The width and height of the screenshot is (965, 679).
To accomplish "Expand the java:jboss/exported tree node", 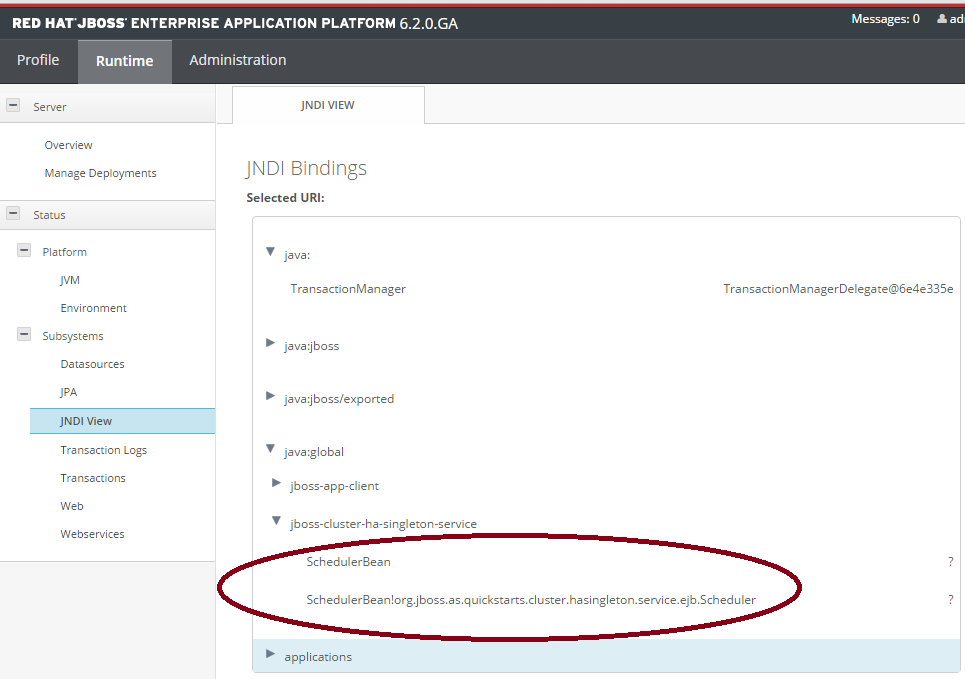I will click(270, 398).
